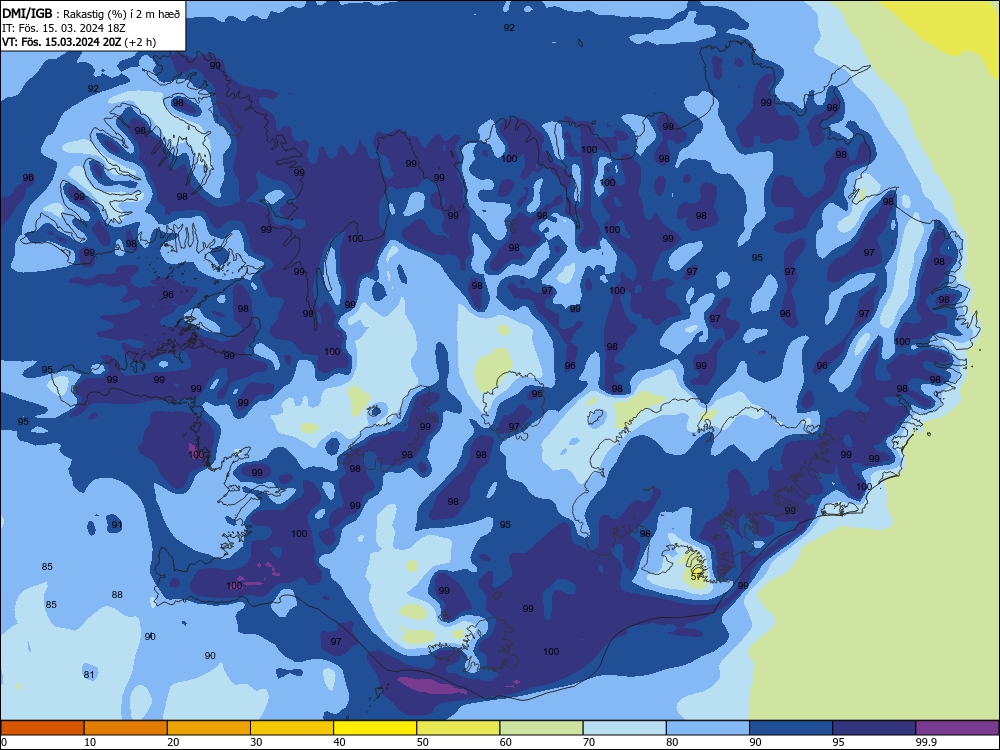The width and height of the screenshot is (1000, 750).
Task: Pick the purple 99.9+ legend swatch
Action: tap(957, 728)
